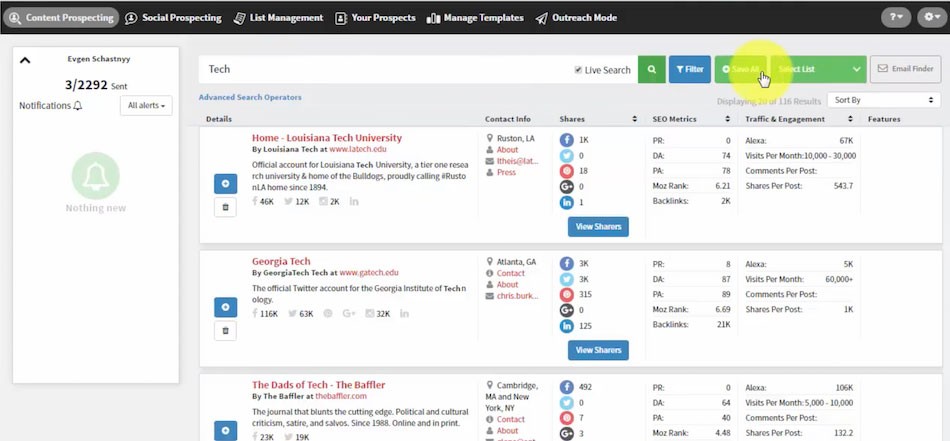Sort by the Shares column arrows

[x=634, y=119]
